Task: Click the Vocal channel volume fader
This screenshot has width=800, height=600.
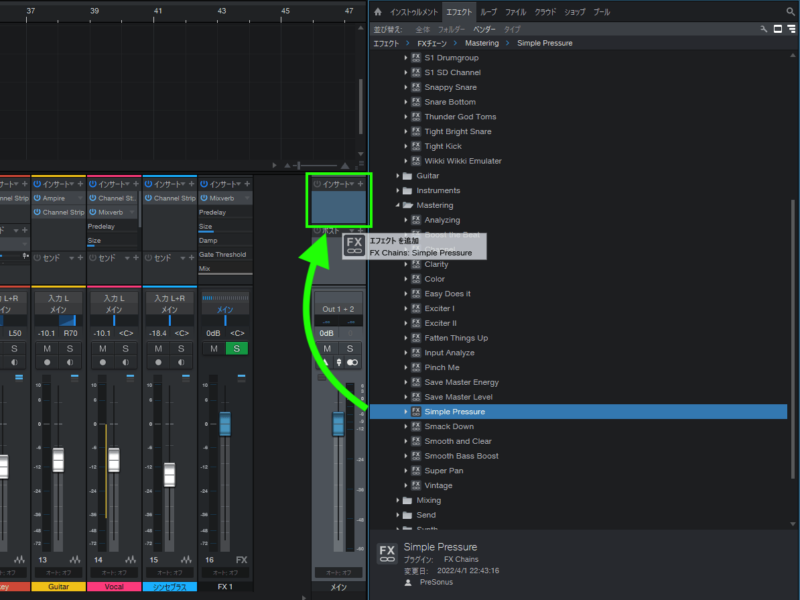Action: point(113,459)
